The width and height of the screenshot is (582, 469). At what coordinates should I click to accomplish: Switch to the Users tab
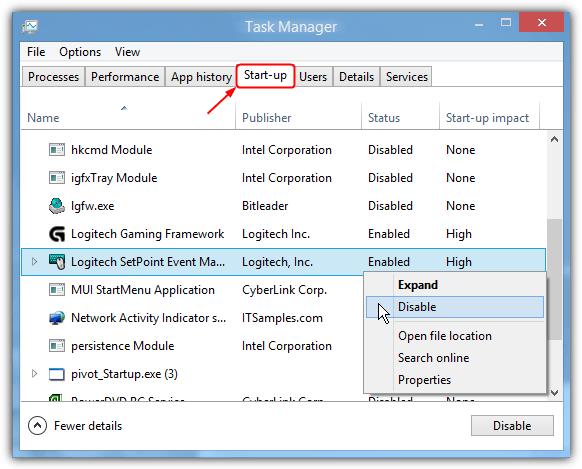pos(313,77)
